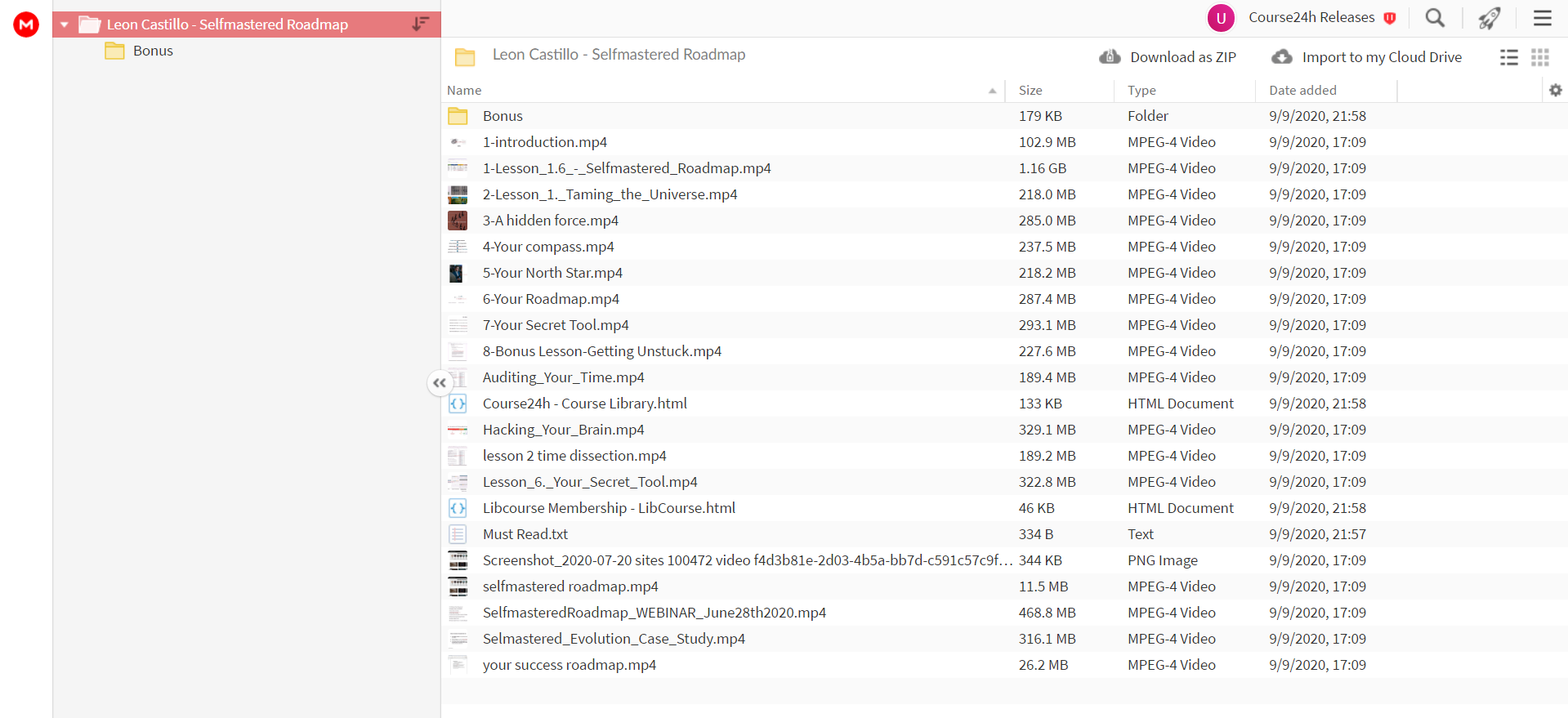
Task: Click Leon Castillo - Selfmastered Roadmap breadcrumb
Action: coord(619,55)
